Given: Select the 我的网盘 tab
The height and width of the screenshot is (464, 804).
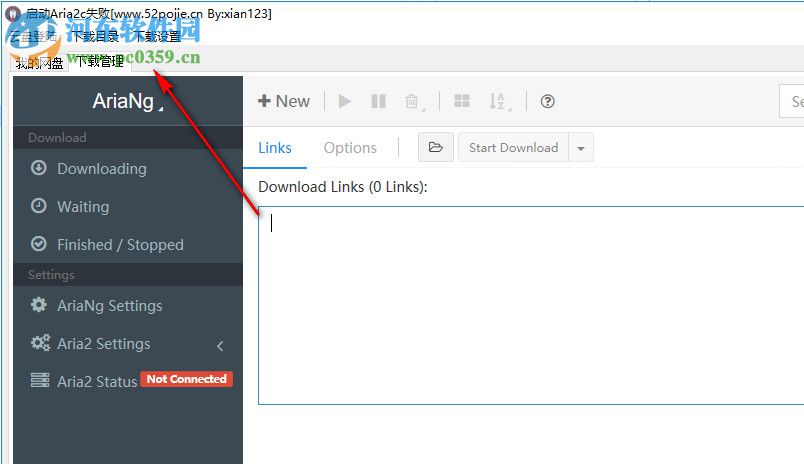Looking at the screenshot, I should point(39,63).
